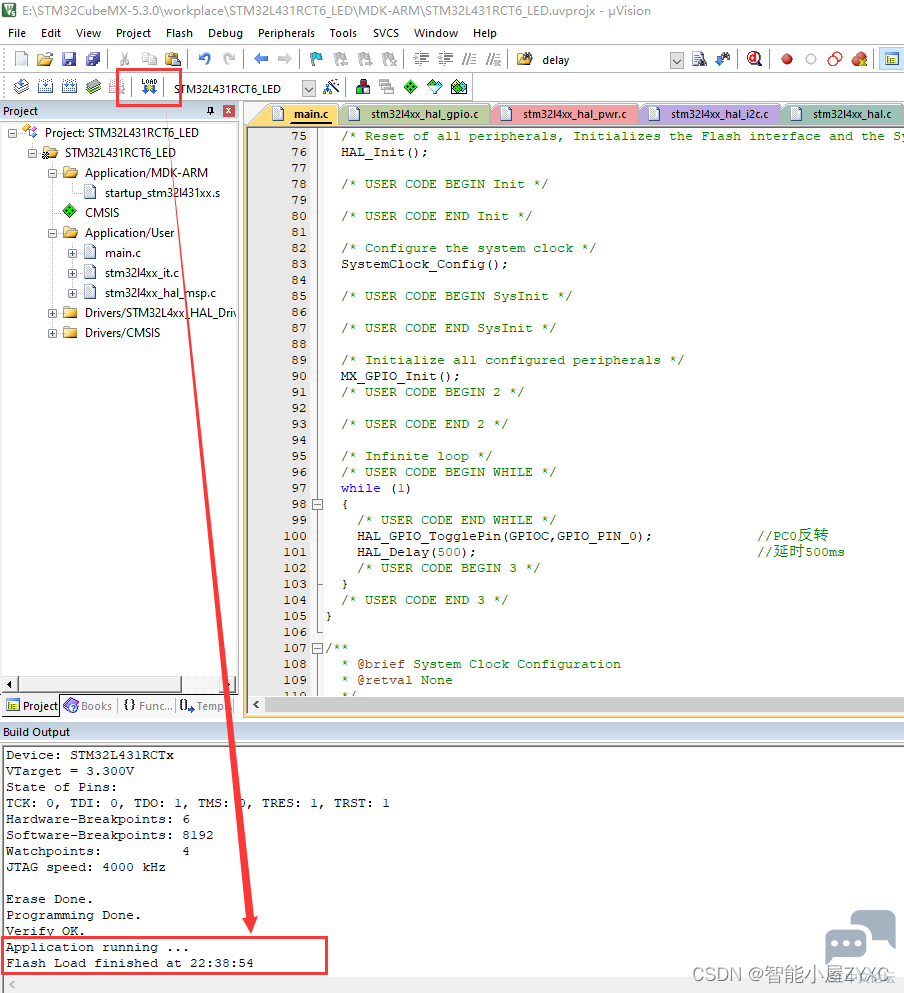Collapse the STM32L431RCT6_LED target node
The height and width of the screenshot is (993, 904).
[32, 153]
